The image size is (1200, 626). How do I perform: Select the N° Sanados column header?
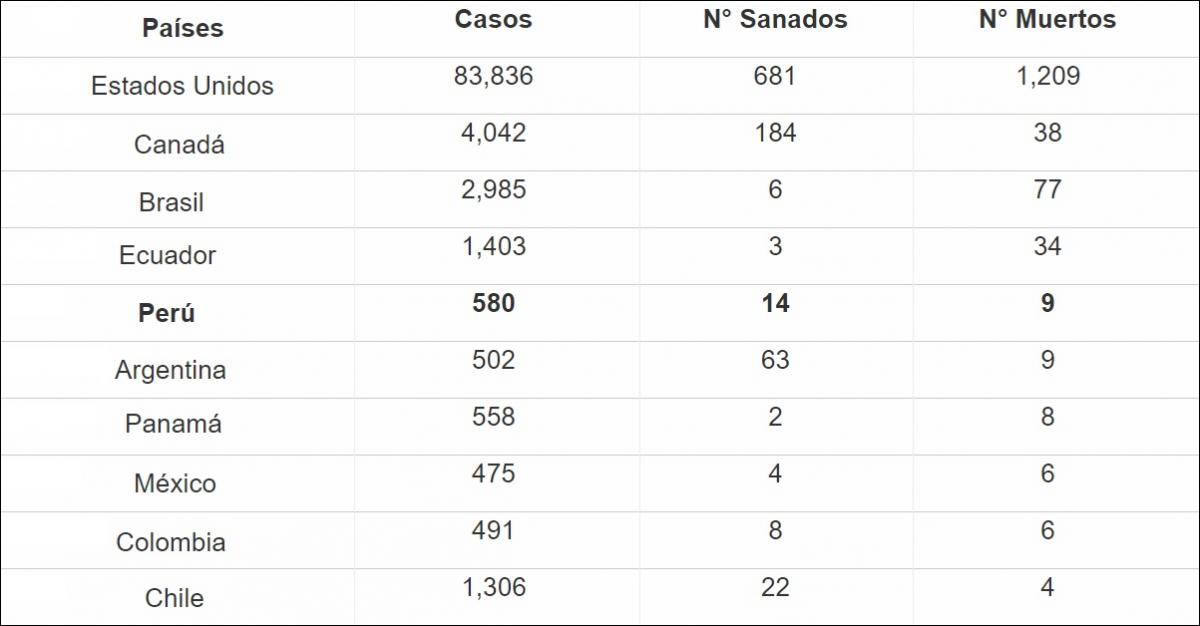775,19
